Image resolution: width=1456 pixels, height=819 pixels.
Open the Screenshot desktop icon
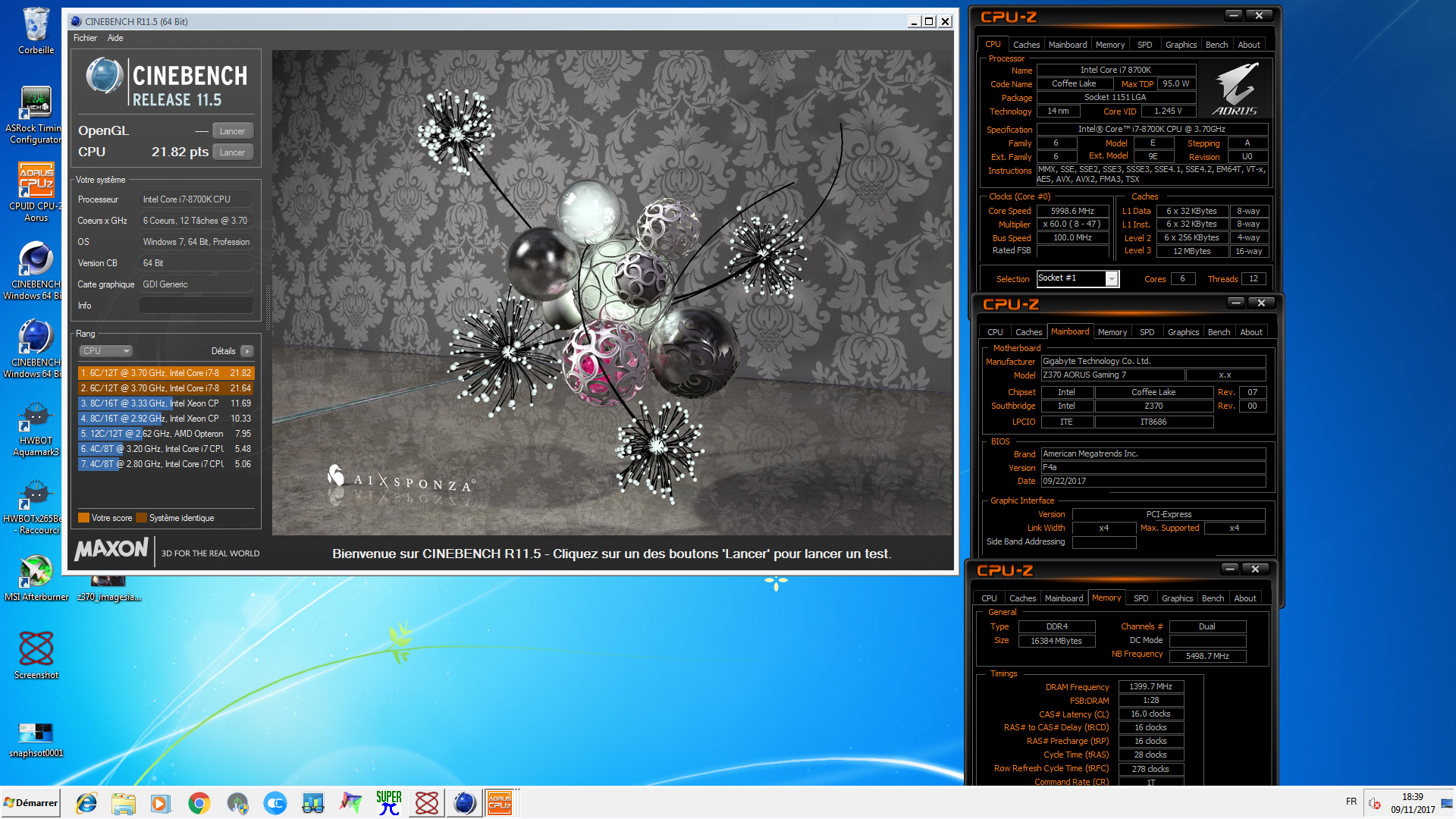coord(36,654)
